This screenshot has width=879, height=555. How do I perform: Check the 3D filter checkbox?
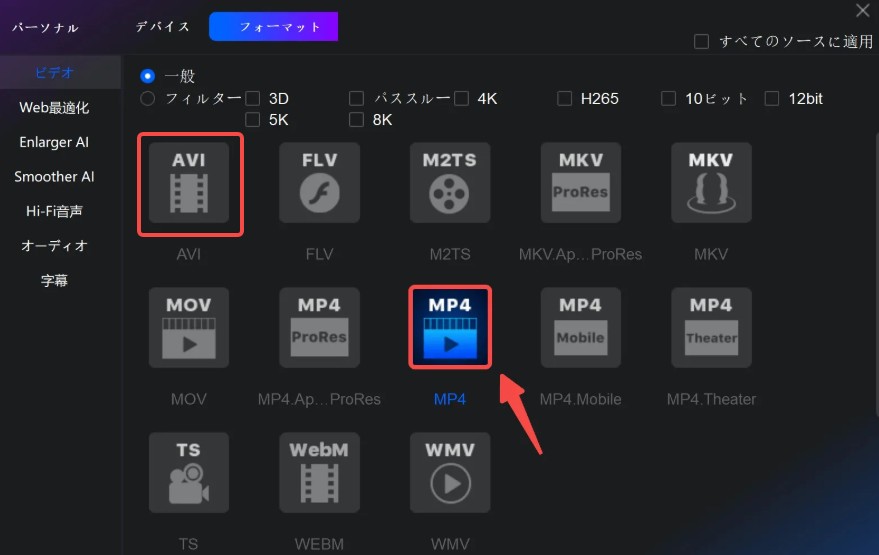pyautogui.click(x=253, y=99)
